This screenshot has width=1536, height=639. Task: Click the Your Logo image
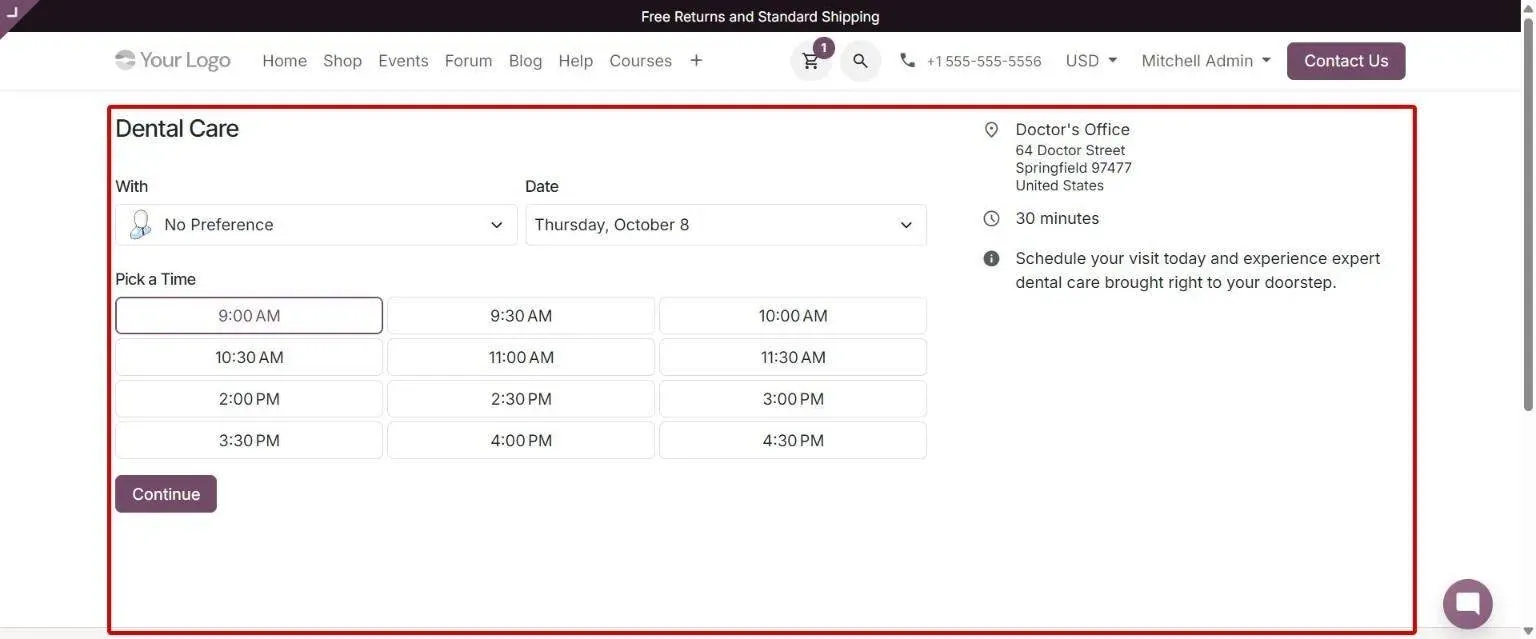coord(173,60)
